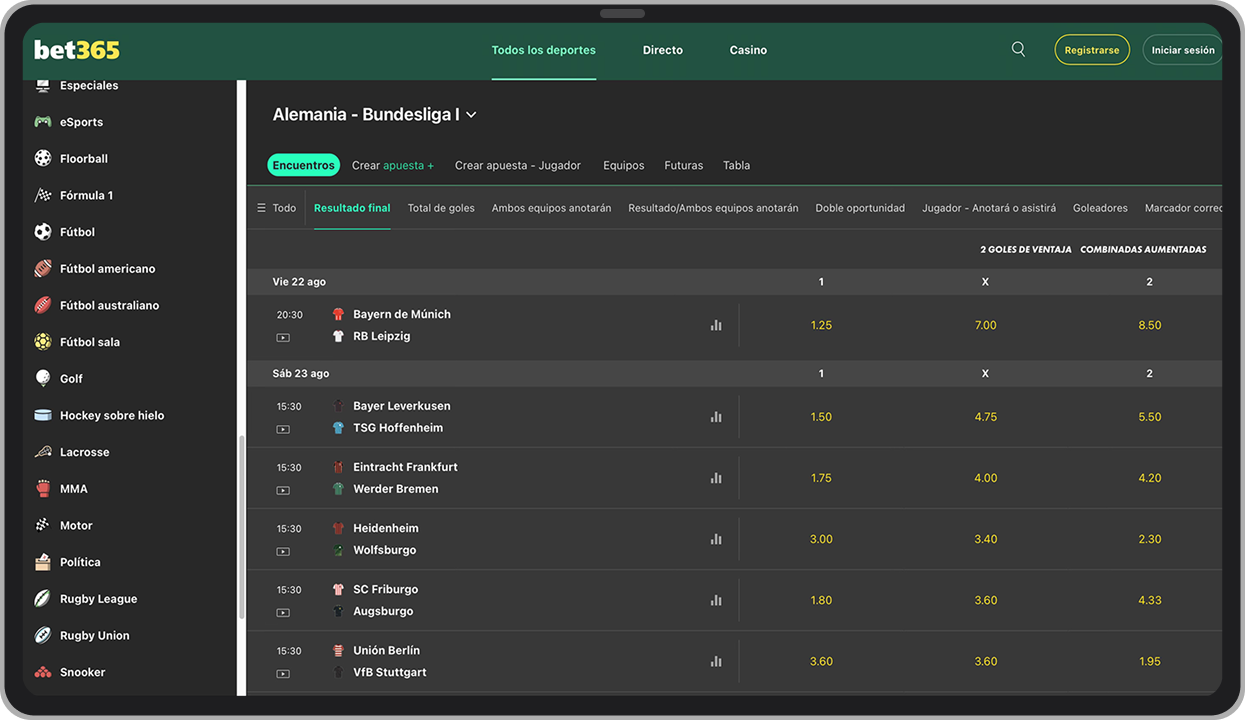Viewport: 1245px width, 720px height.
Task: Click live stream icon for Leverkusen match
Action: [x=283, y=429]
